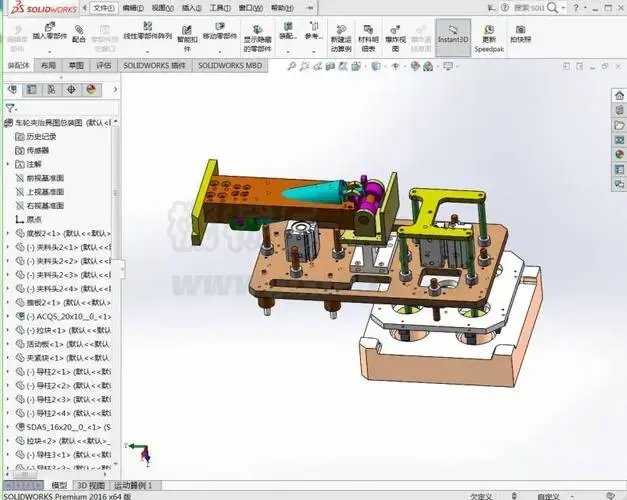Open the PropertyManager tab icon

(x=32, y=90)
